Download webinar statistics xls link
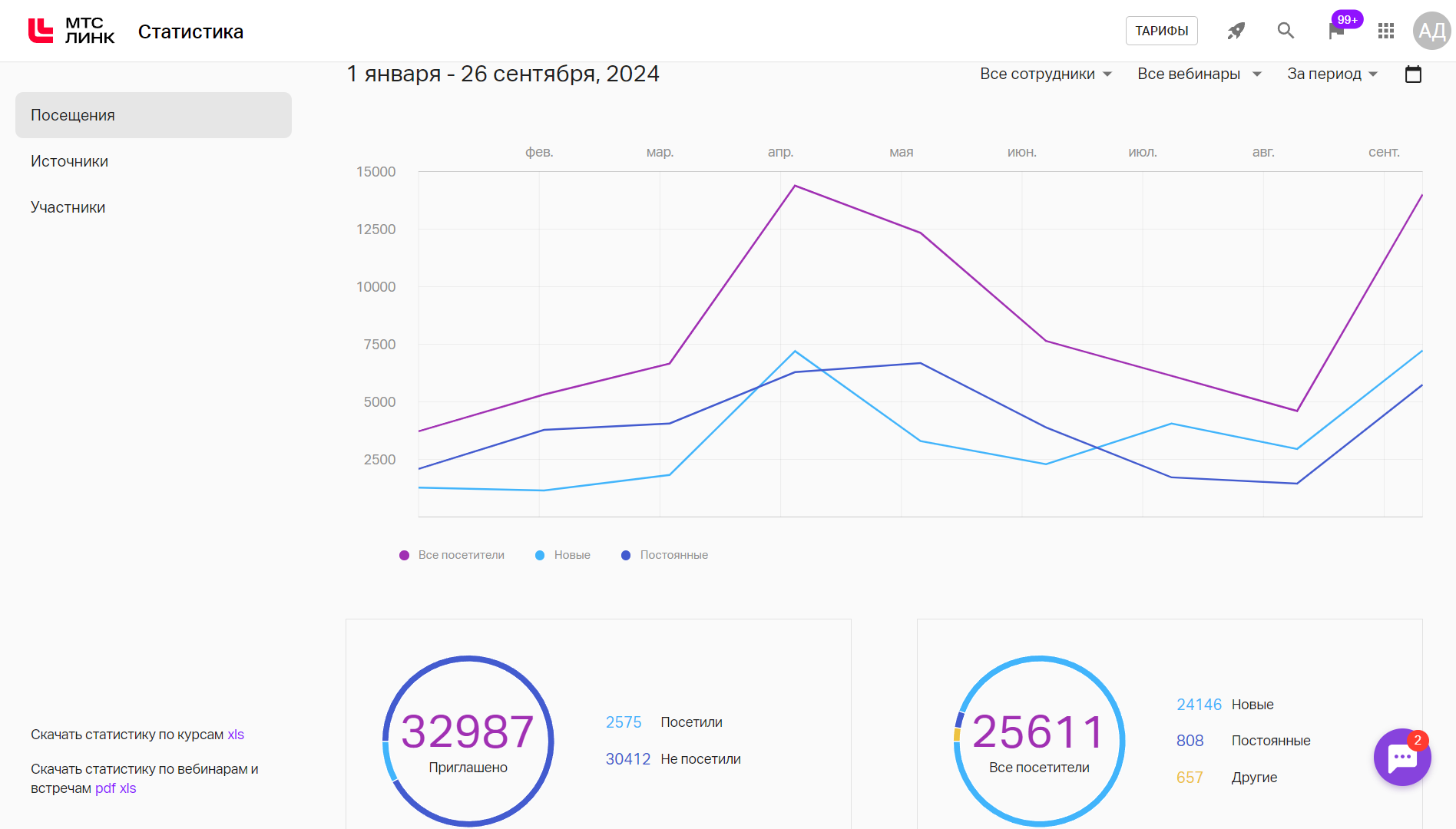 coord(127,788)
